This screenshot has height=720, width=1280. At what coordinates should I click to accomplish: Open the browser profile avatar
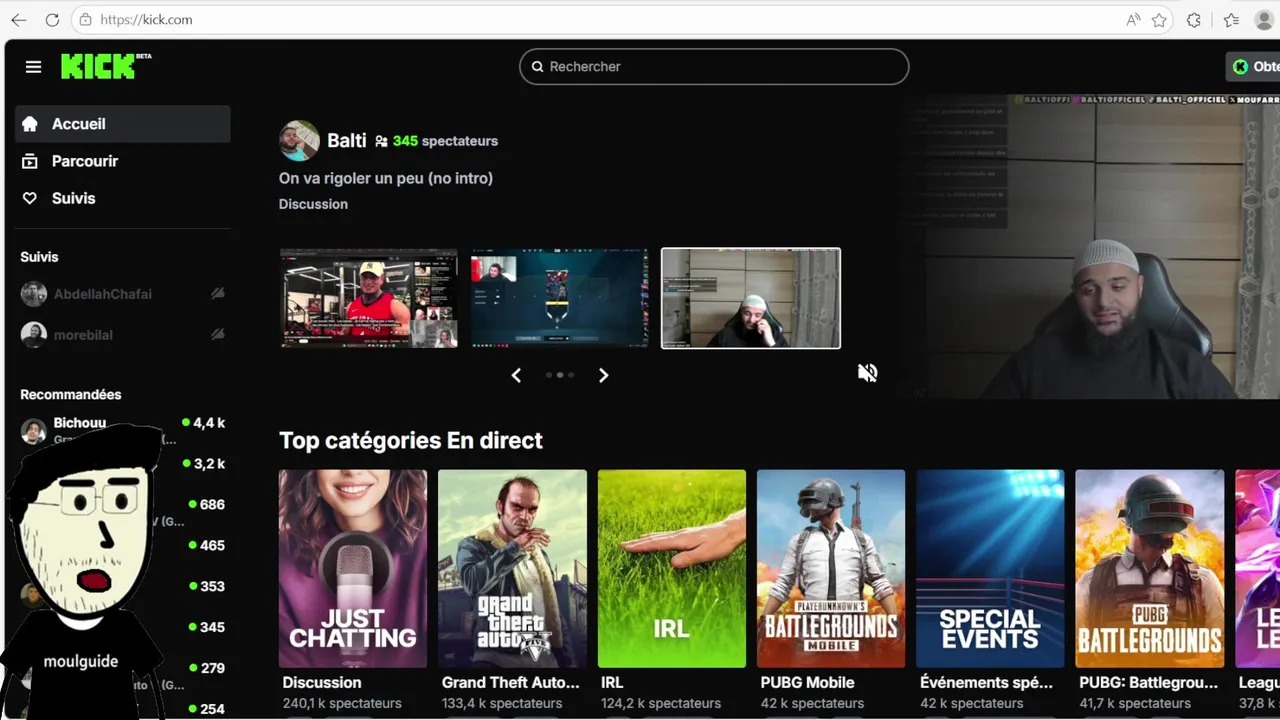click(1265, 20)
